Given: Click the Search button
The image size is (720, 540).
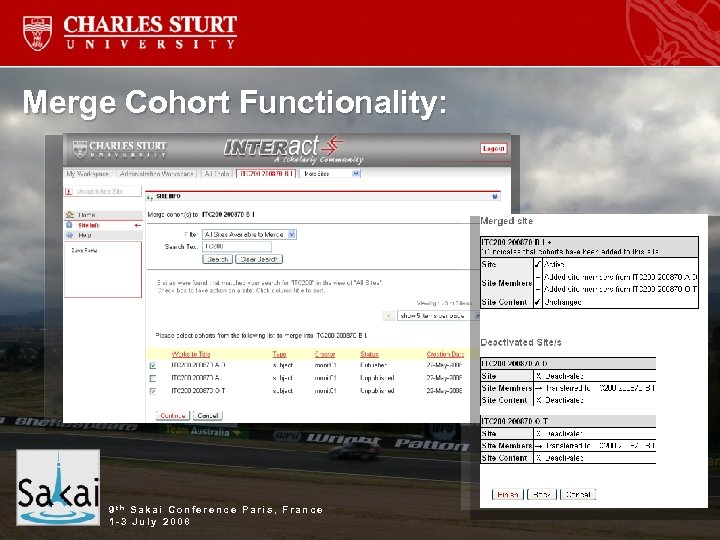Looking at the screenshot, I should pyautogui.click(x=217, y=259).
